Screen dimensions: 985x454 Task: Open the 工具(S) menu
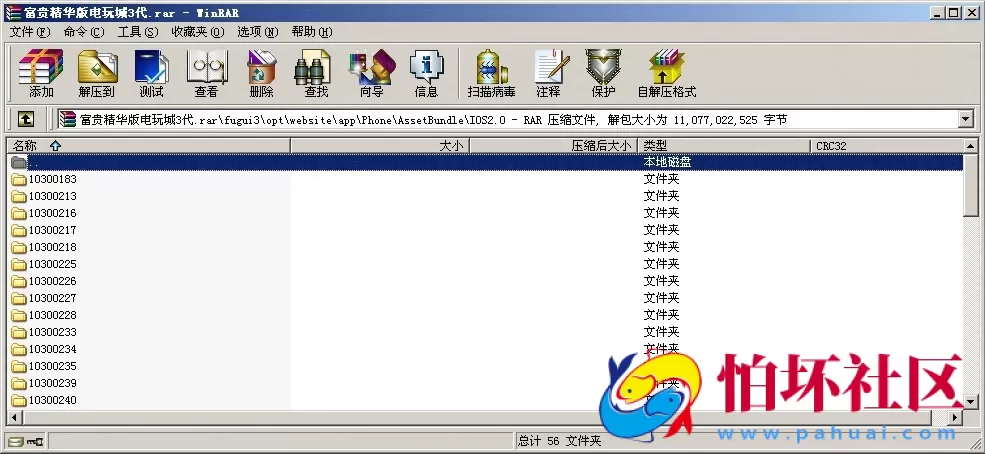click(138, 32)
